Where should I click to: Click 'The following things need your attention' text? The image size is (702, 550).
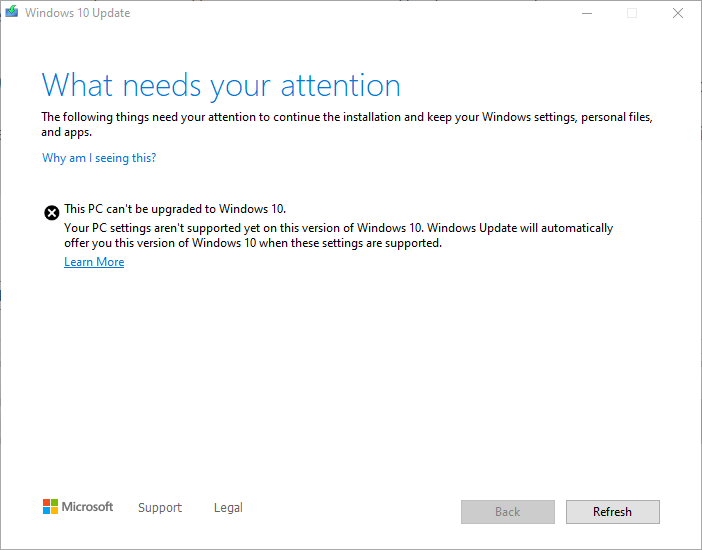pos(347,124)
